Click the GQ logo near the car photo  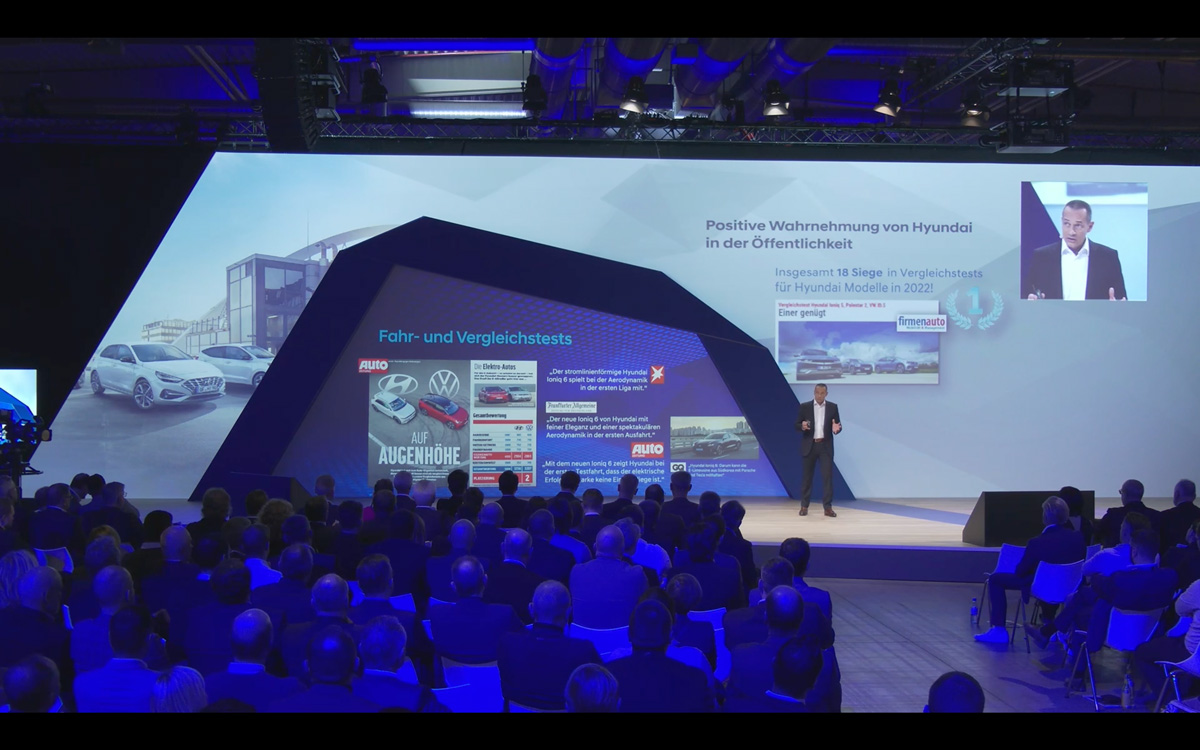[x=678, y=467]
